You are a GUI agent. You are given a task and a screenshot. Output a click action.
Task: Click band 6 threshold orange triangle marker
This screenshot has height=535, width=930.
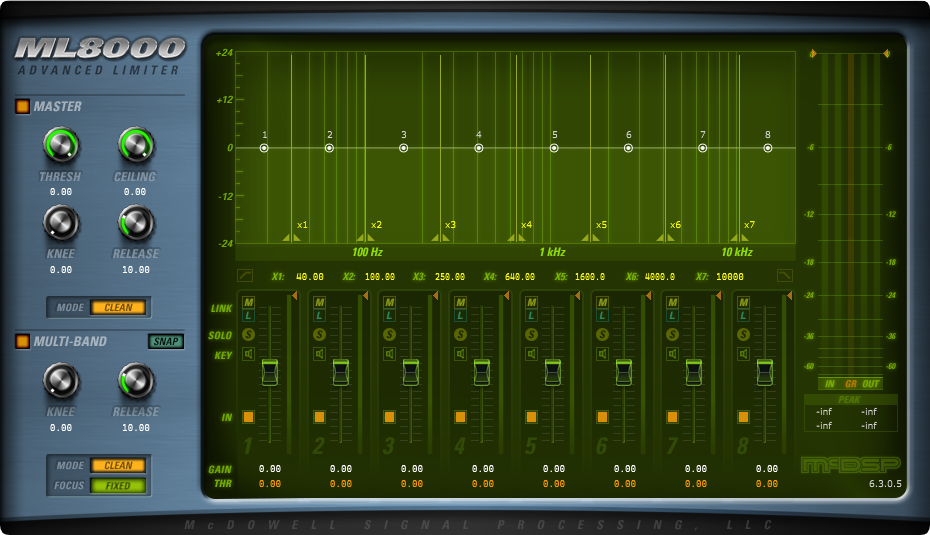(x=648, y=295)
